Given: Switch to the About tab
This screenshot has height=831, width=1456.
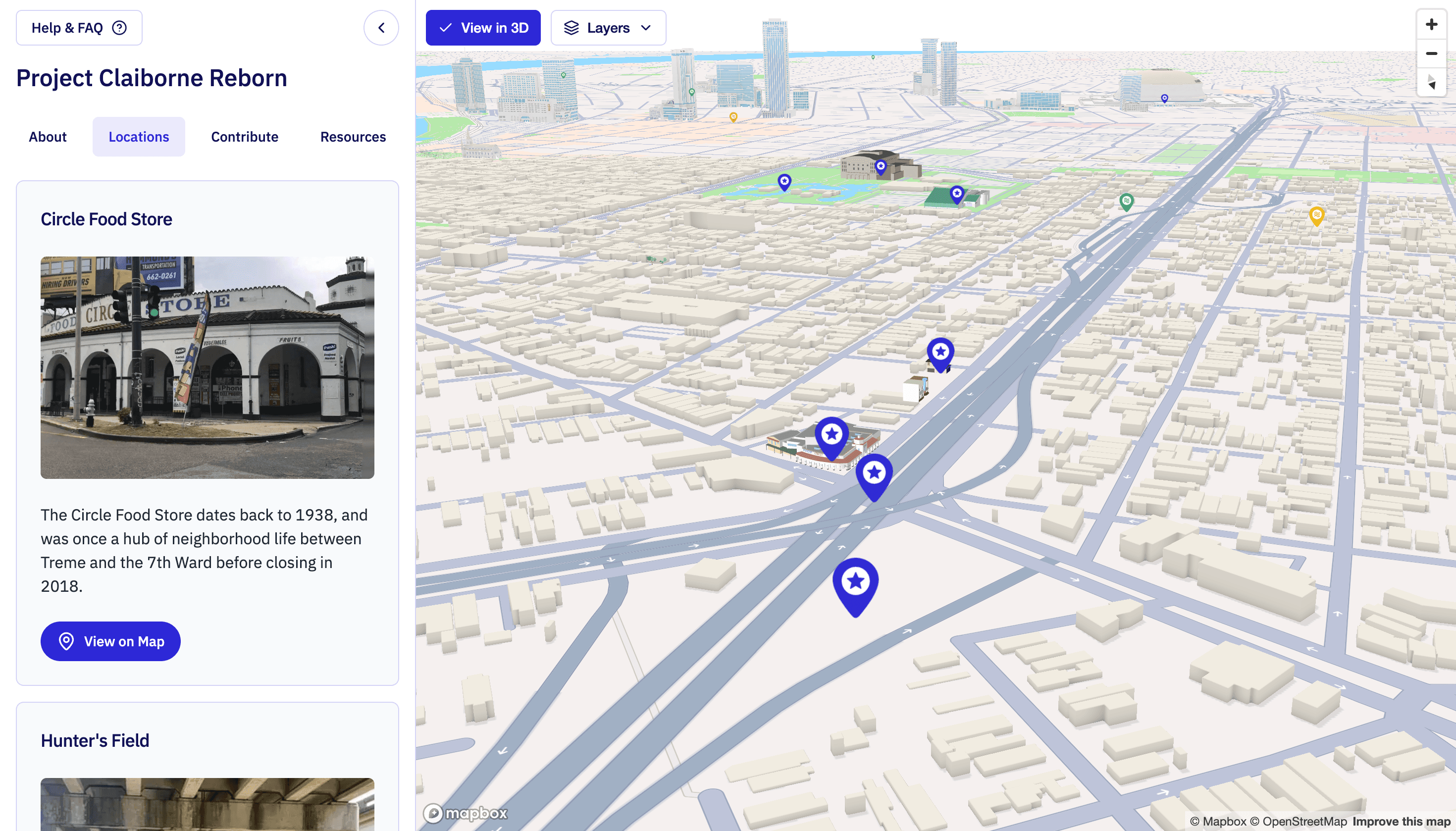Looking at the screenshot, I should pos(48,136).
